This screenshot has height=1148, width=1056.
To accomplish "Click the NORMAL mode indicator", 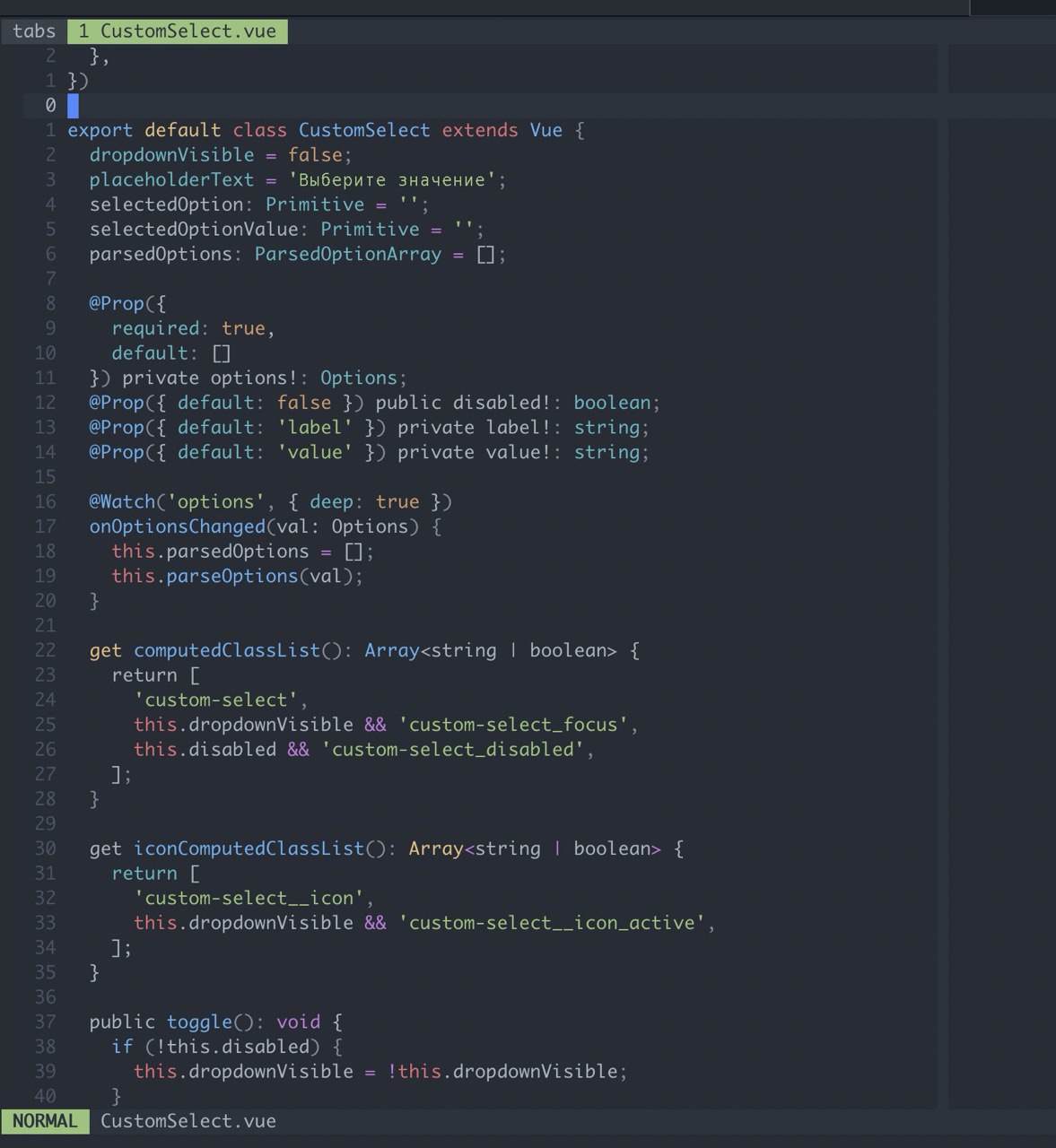I will [45, 1121].
